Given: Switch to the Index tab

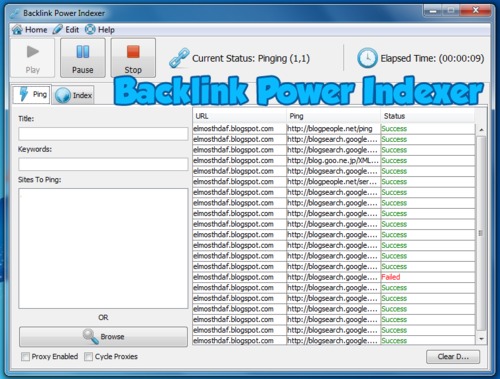Looking at the screenshot, I should coord(73,95).
